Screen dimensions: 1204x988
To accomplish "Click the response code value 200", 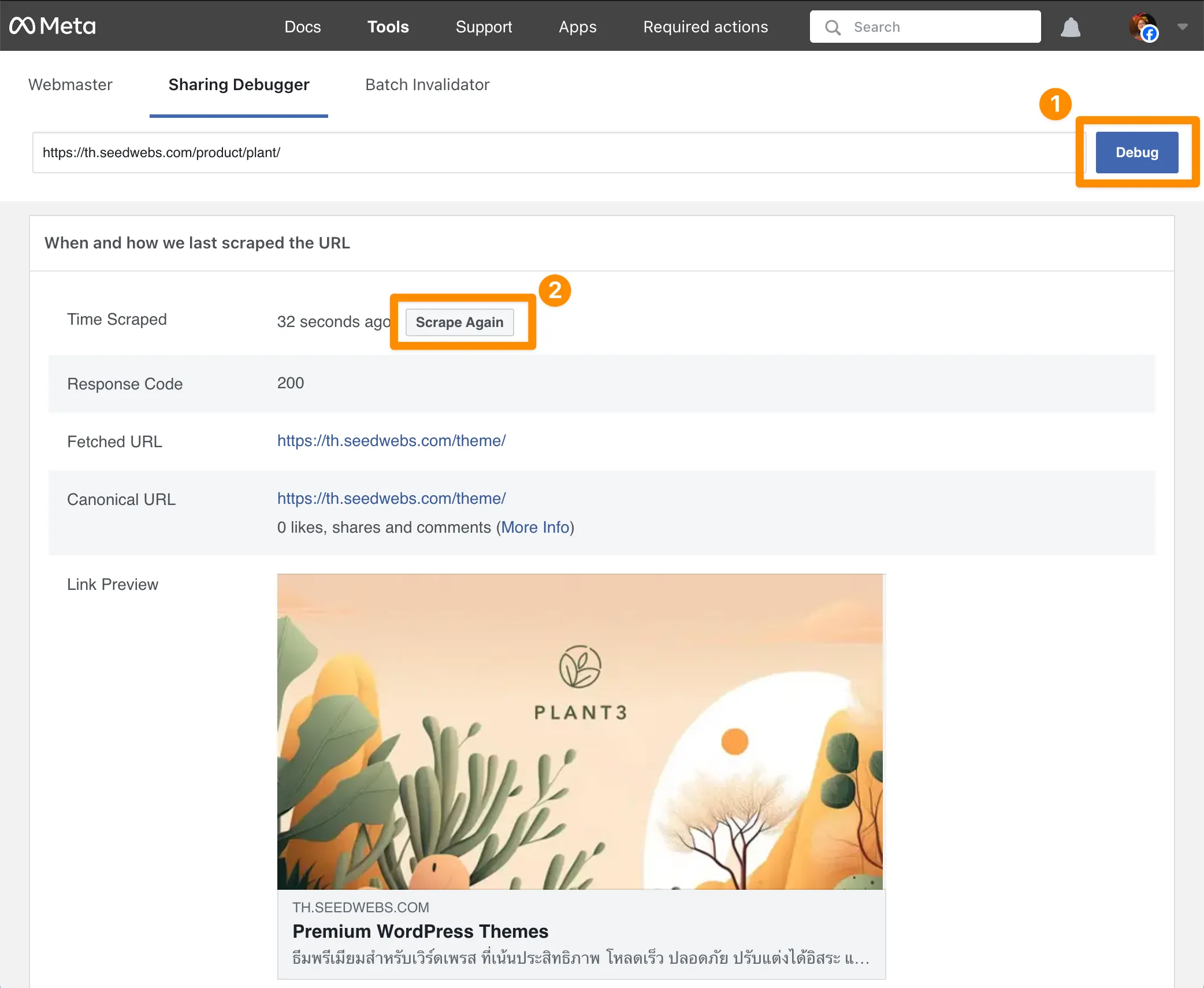I will pos(291,382).
